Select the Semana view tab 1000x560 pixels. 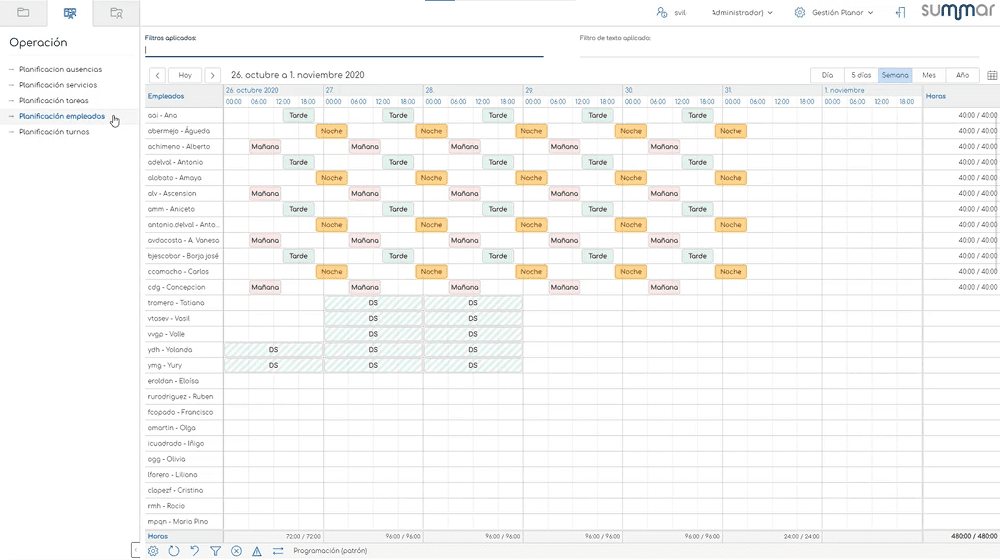pyautogui.click(x=895, y=75)
